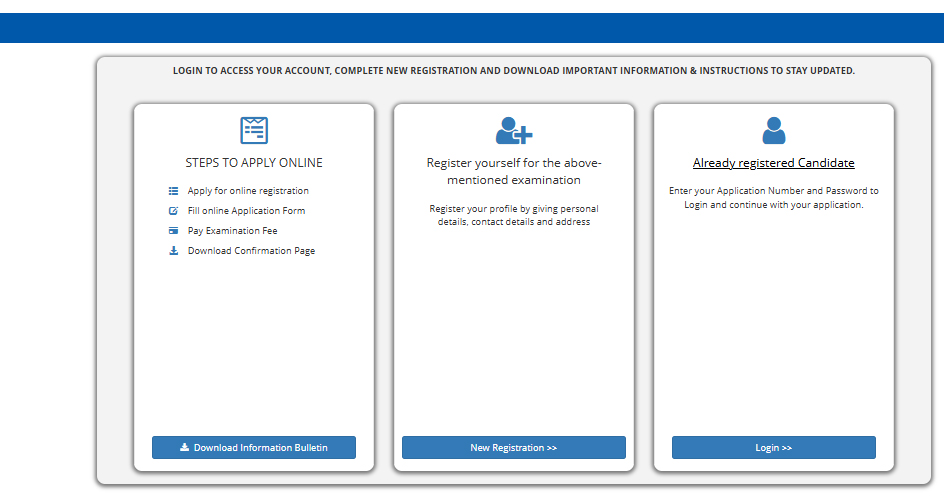944x499 pixels.
Task: Click the 'Register yourself for the above-mentioned examination' heading
Action: coord(514,172)
